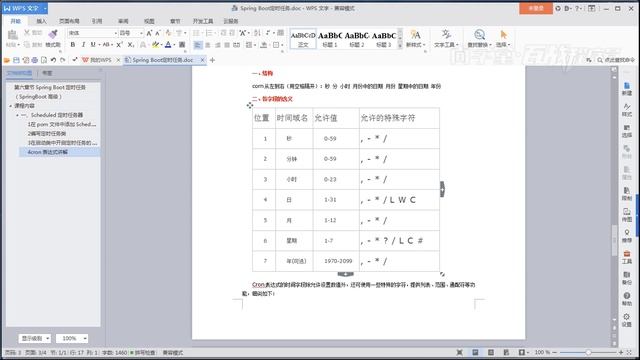This screenshot has height=360, width=640.
Task: Collapse the Scheduled 定时任务器 tree node
Action: point(18,115)
